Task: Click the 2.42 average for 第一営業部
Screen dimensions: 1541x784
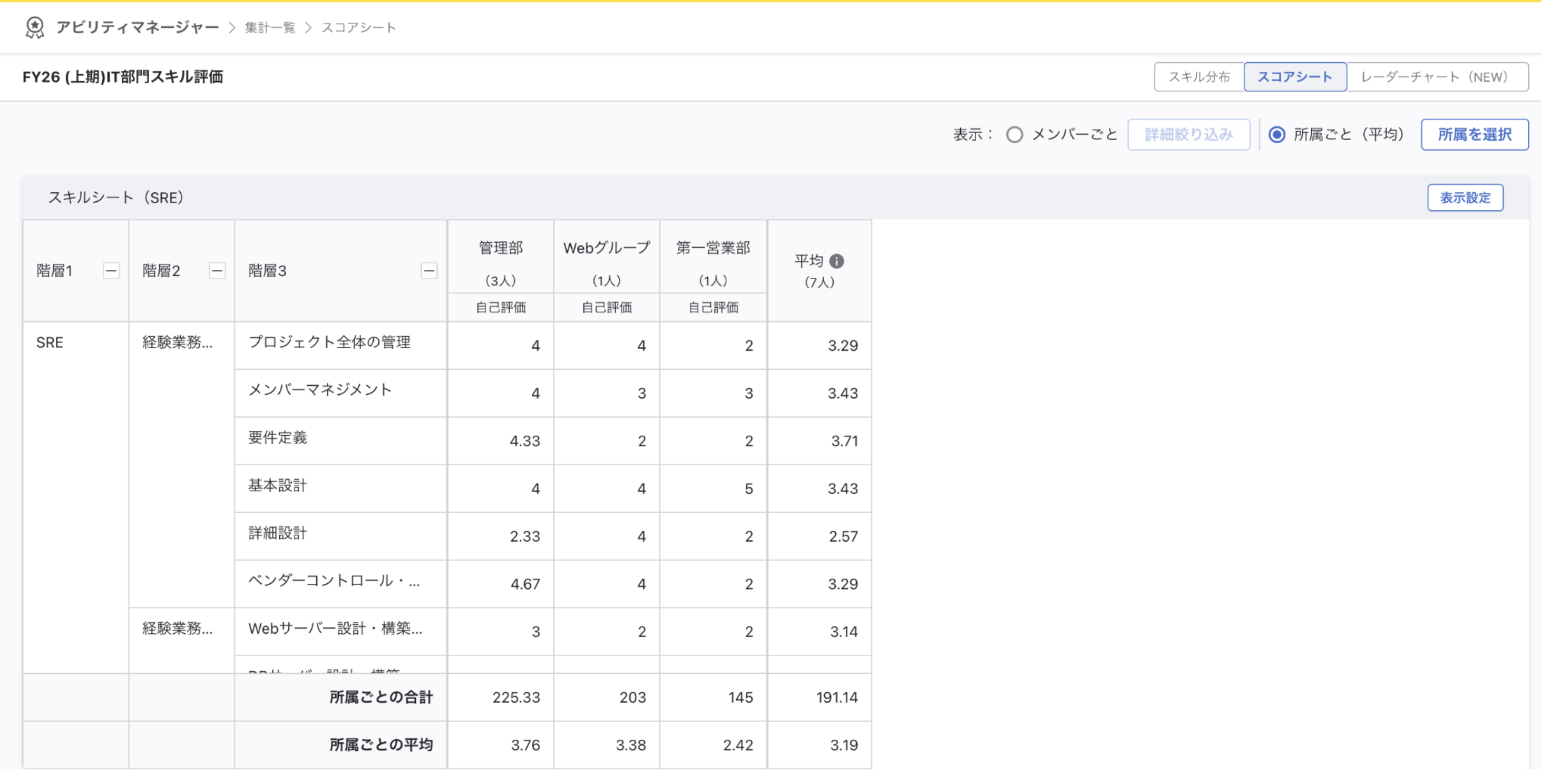Action: pyautogui.click(x=738, y=746)
